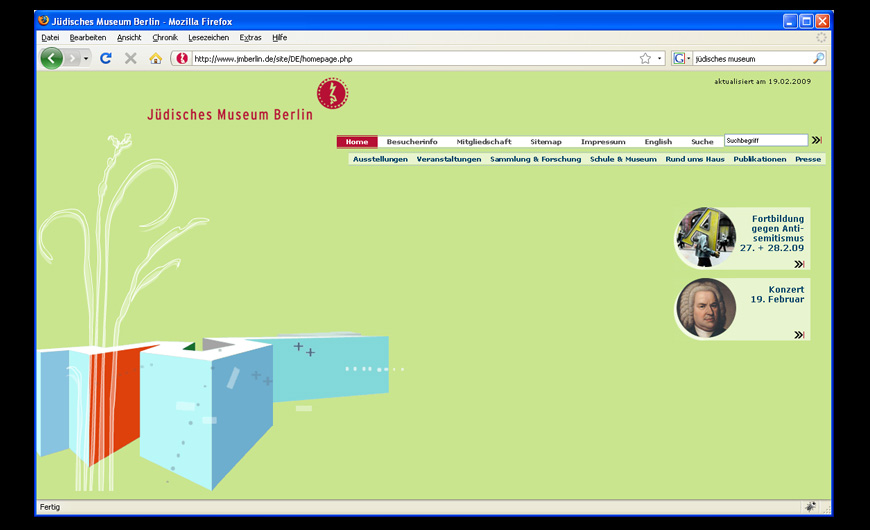Open the Ausstellungen section
Screen dimensions: 870x530
380,159
